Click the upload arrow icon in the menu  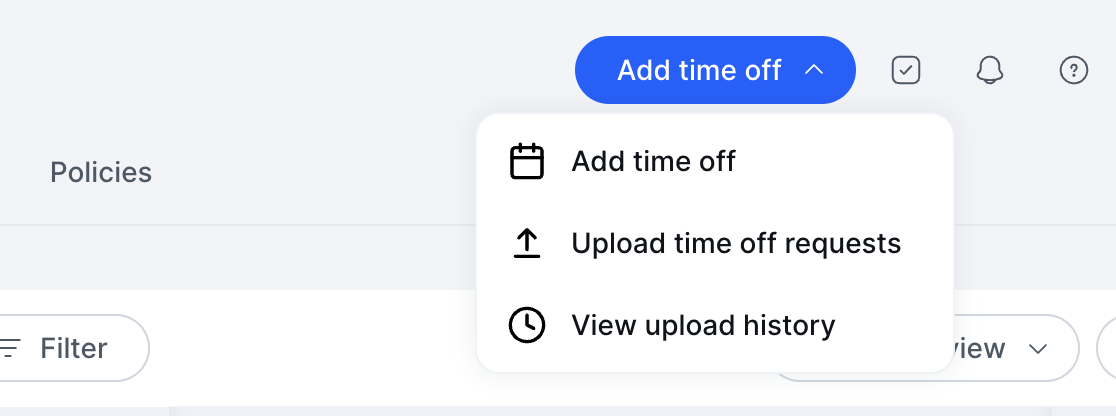[527, 244]
